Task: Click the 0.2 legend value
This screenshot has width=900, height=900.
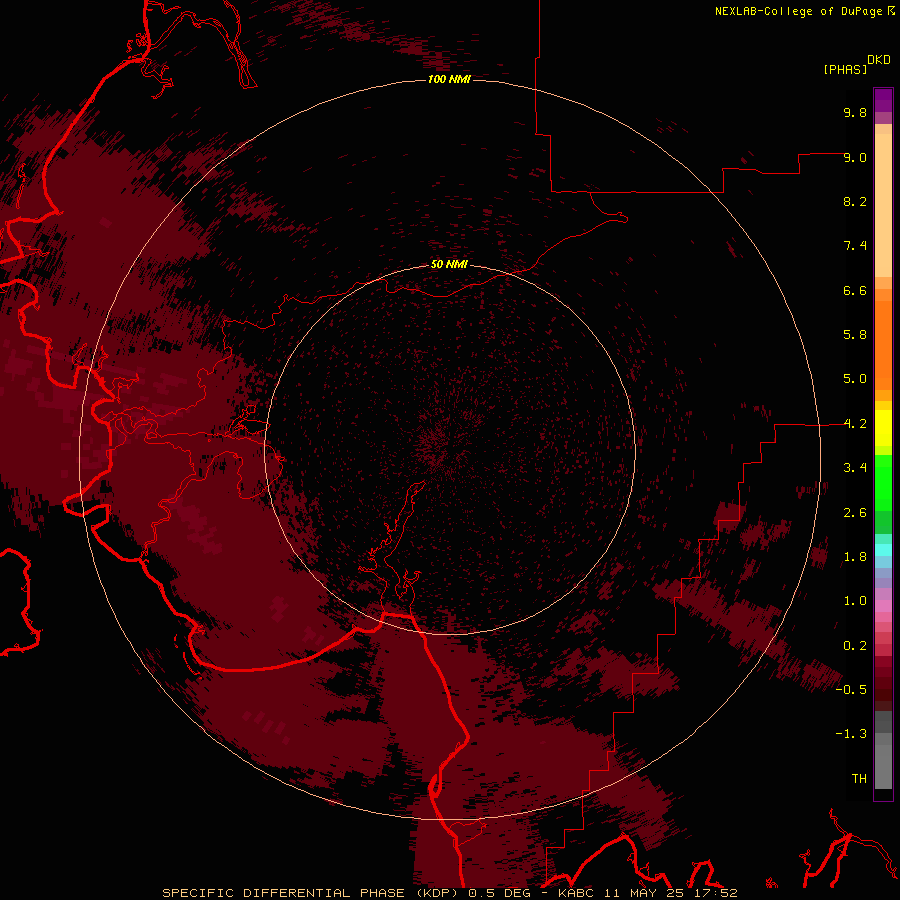Action: click(855, 646)
